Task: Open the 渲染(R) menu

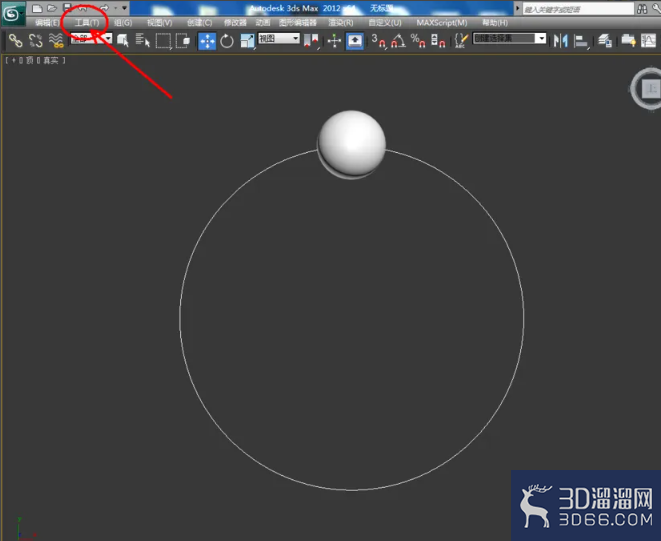Action: click(x=341, y=23)
